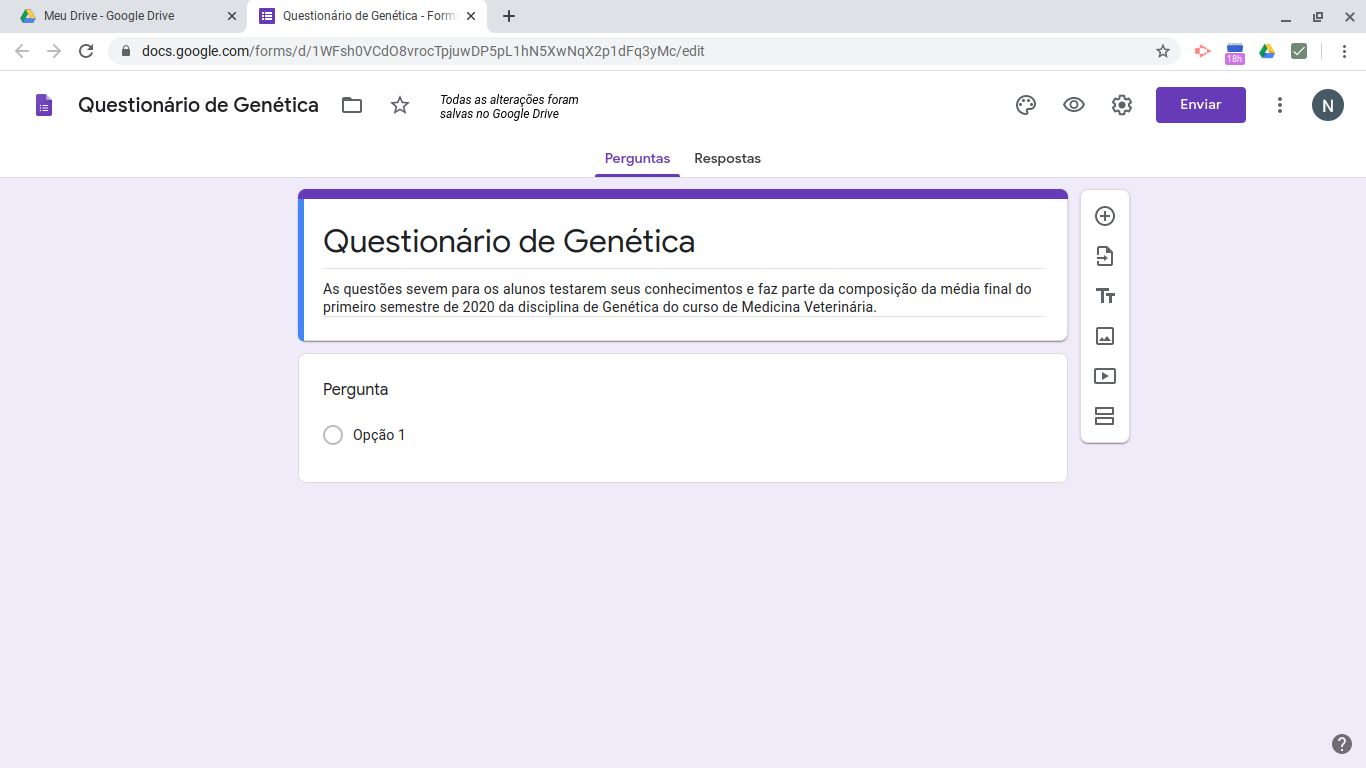Click the Opção 1 option label
This screenshot has height=768, width=1366.
pyautogui.click(x=379, y=435)
